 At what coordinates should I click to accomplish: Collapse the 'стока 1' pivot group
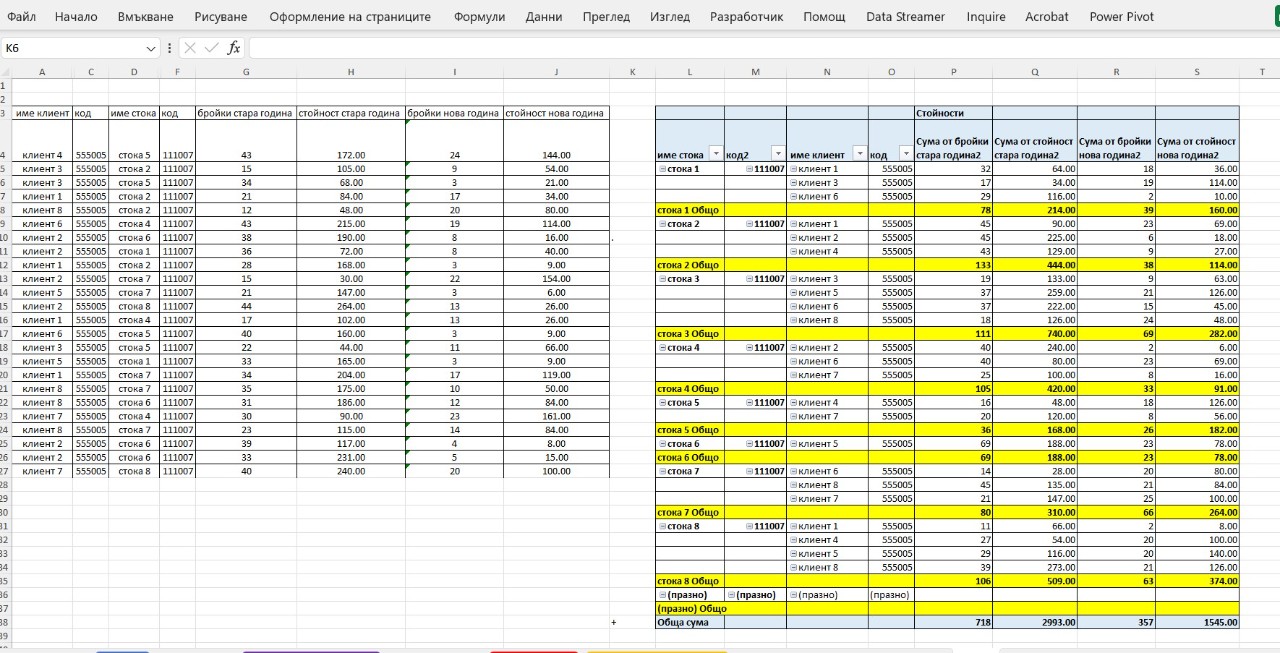click(x=662, y=169)
